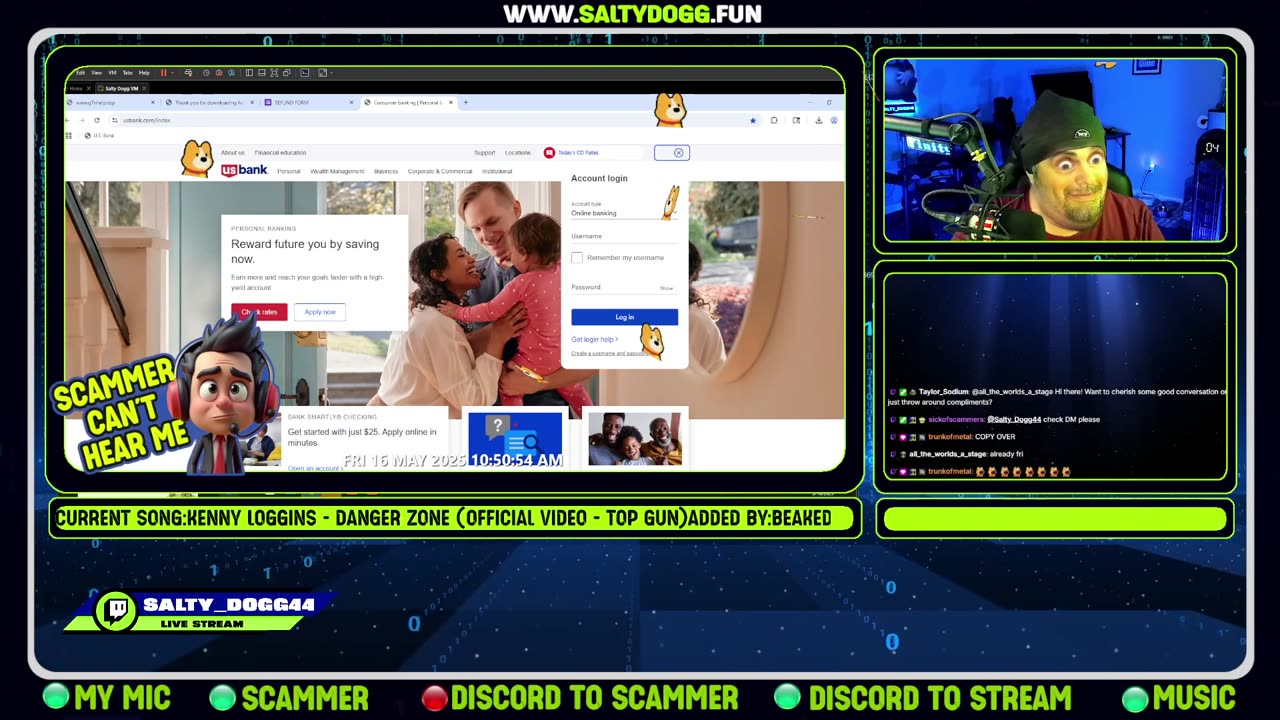The width and height of the screenshot is (1280, 720).
Task: Click the Apply now button
Action: [x=320, y=312]
